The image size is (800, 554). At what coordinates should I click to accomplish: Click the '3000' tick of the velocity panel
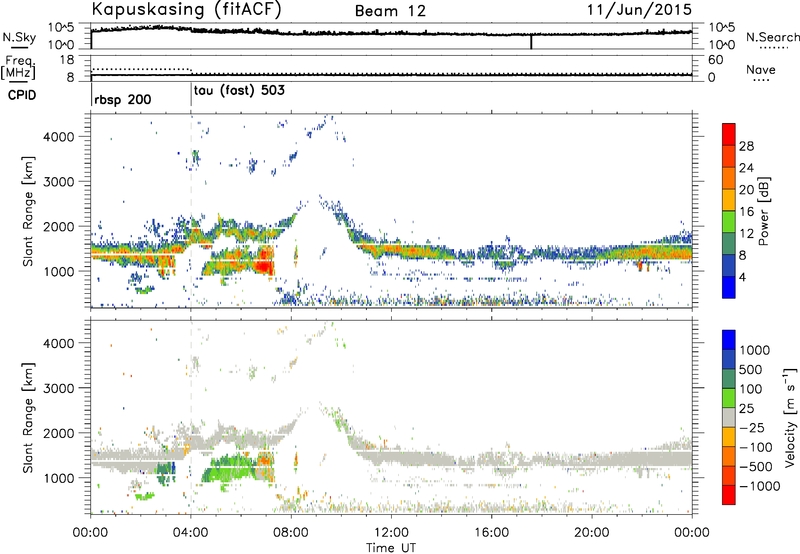59,388
